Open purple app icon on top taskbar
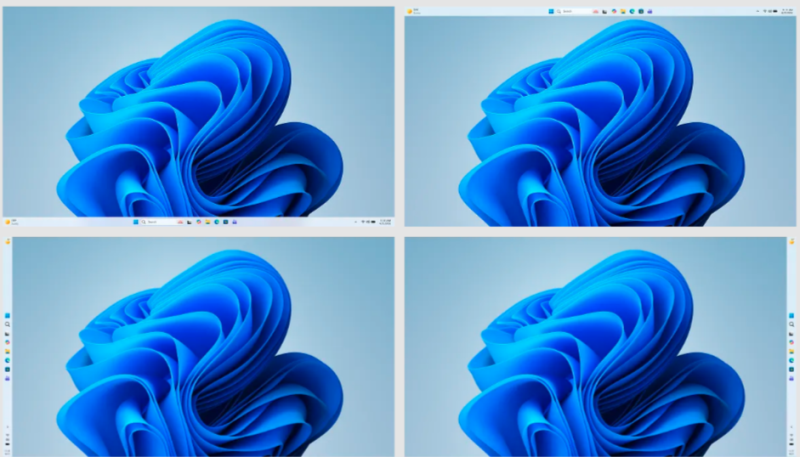The image size is (800, 457). 649,11
